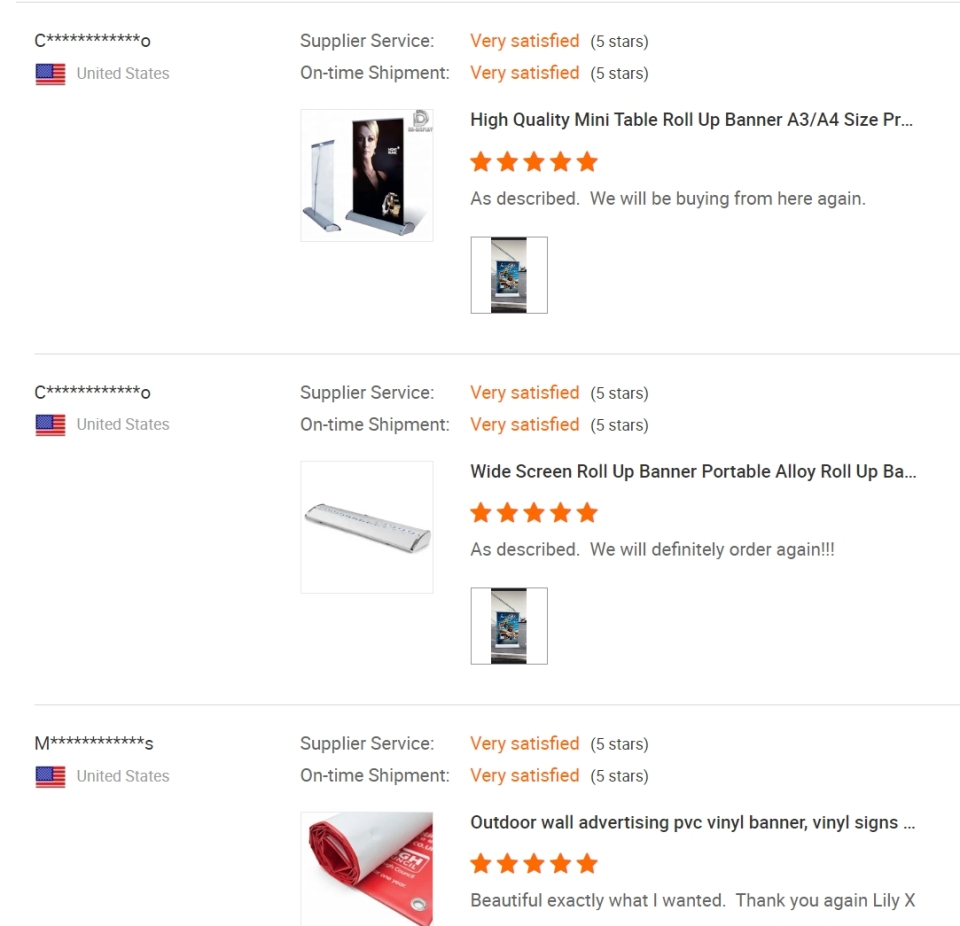Click the reviewer name M************s
Image resolution: width=960 pixels, height=926 pixels.
point(94,743)
